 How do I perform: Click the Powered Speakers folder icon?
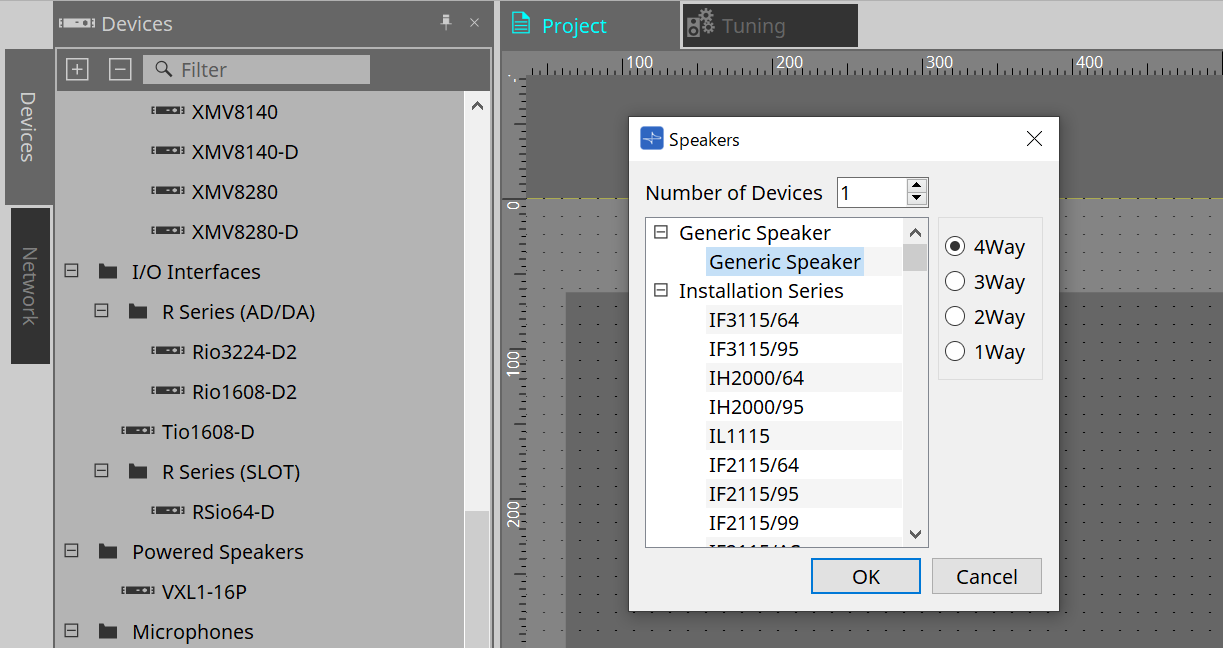(x=106, y=551)
